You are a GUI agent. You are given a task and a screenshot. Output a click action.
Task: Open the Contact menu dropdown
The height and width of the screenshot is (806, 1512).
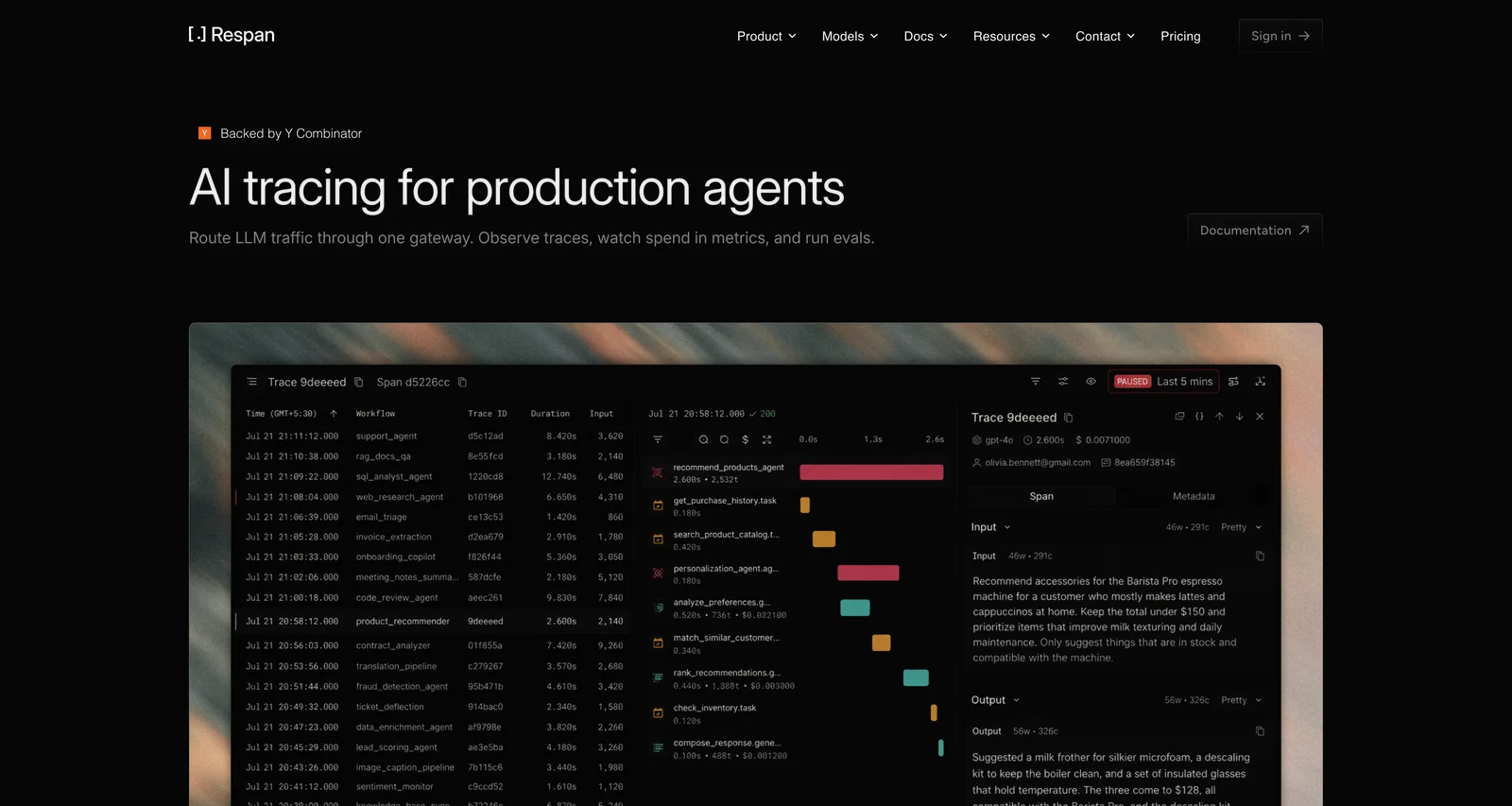[x=1105, y=36]
